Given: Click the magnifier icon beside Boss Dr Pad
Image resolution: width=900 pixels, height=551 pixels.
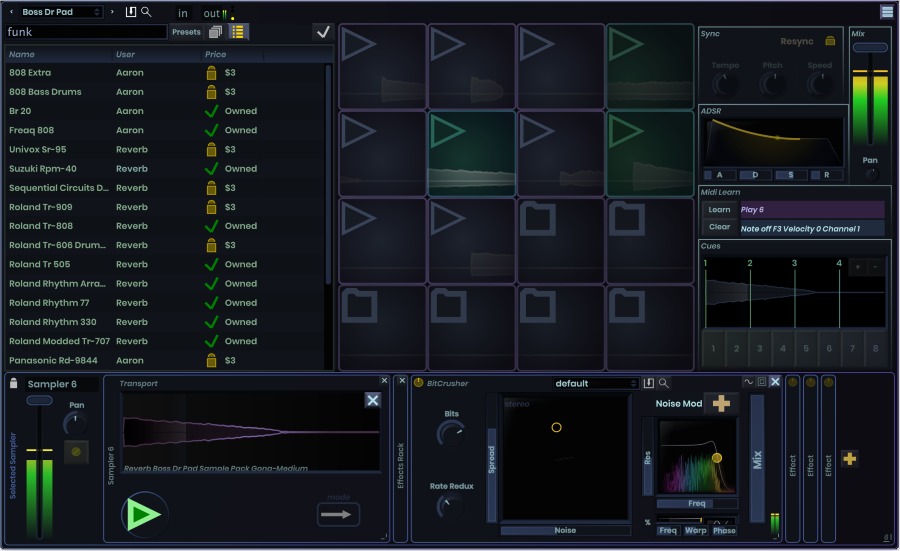Looking at the screenshot, I should coord(146,12).
